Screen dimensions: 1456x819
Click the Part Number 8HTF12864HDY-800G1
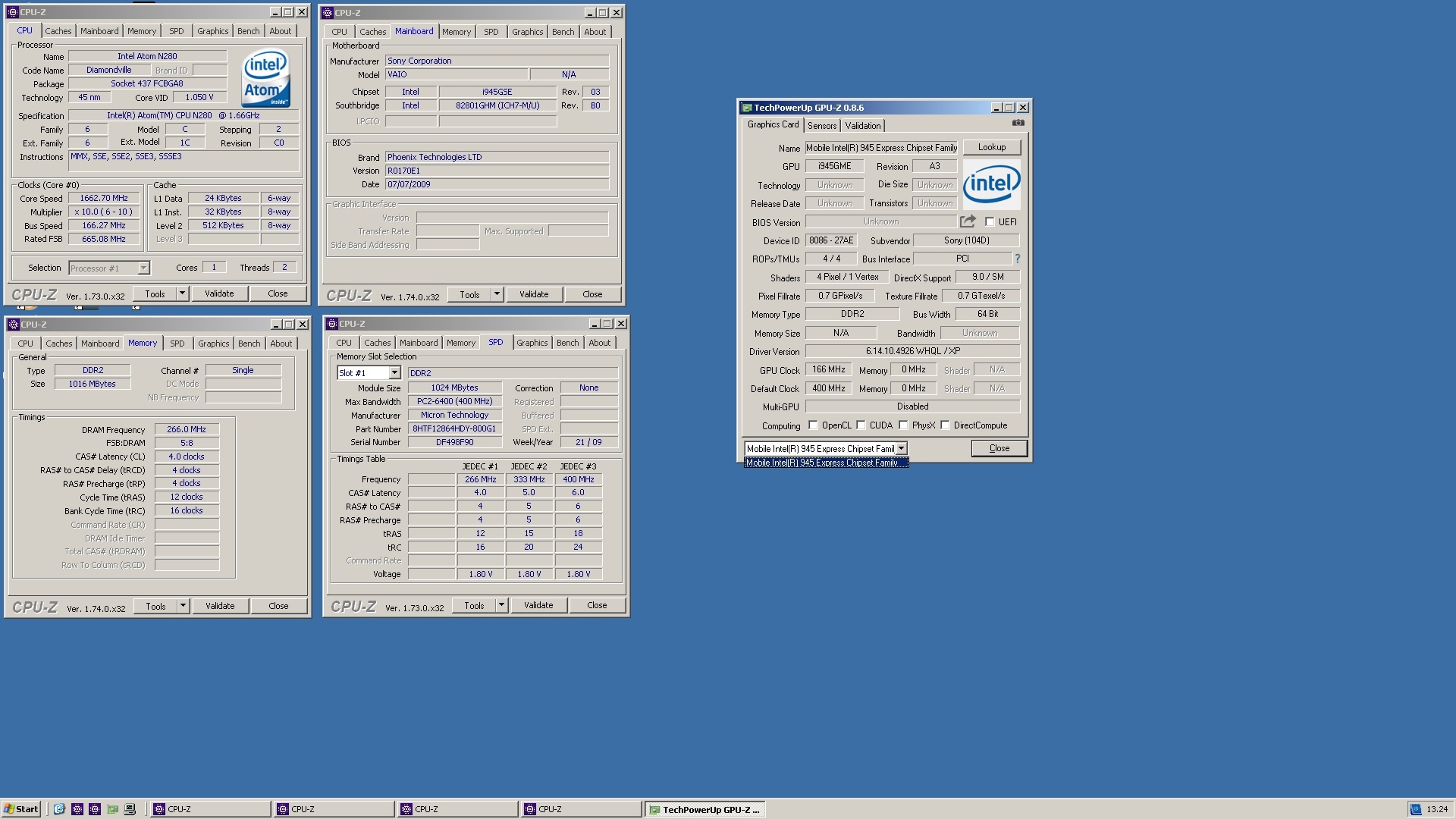click(x=454, y=428)
